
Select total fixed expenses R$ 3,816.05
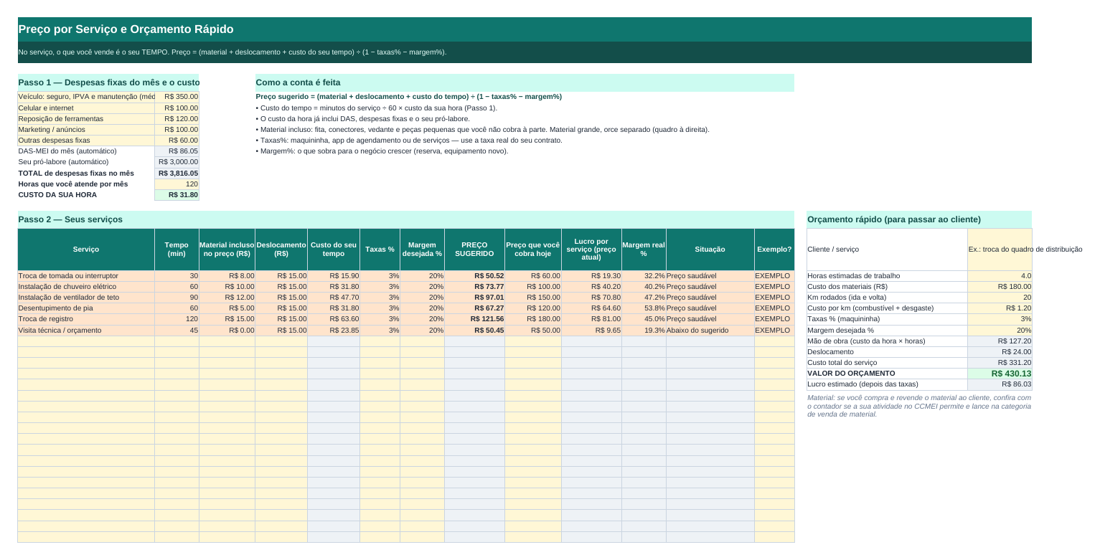coord(177,173)
